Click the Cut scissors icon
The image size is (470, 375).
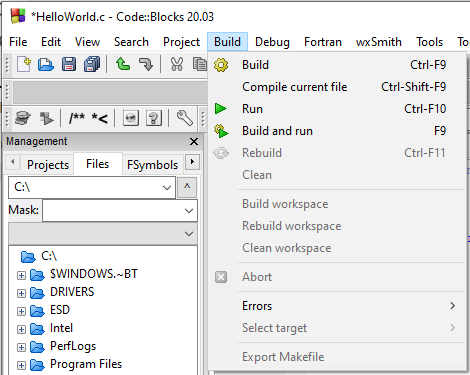click(177, 64)
